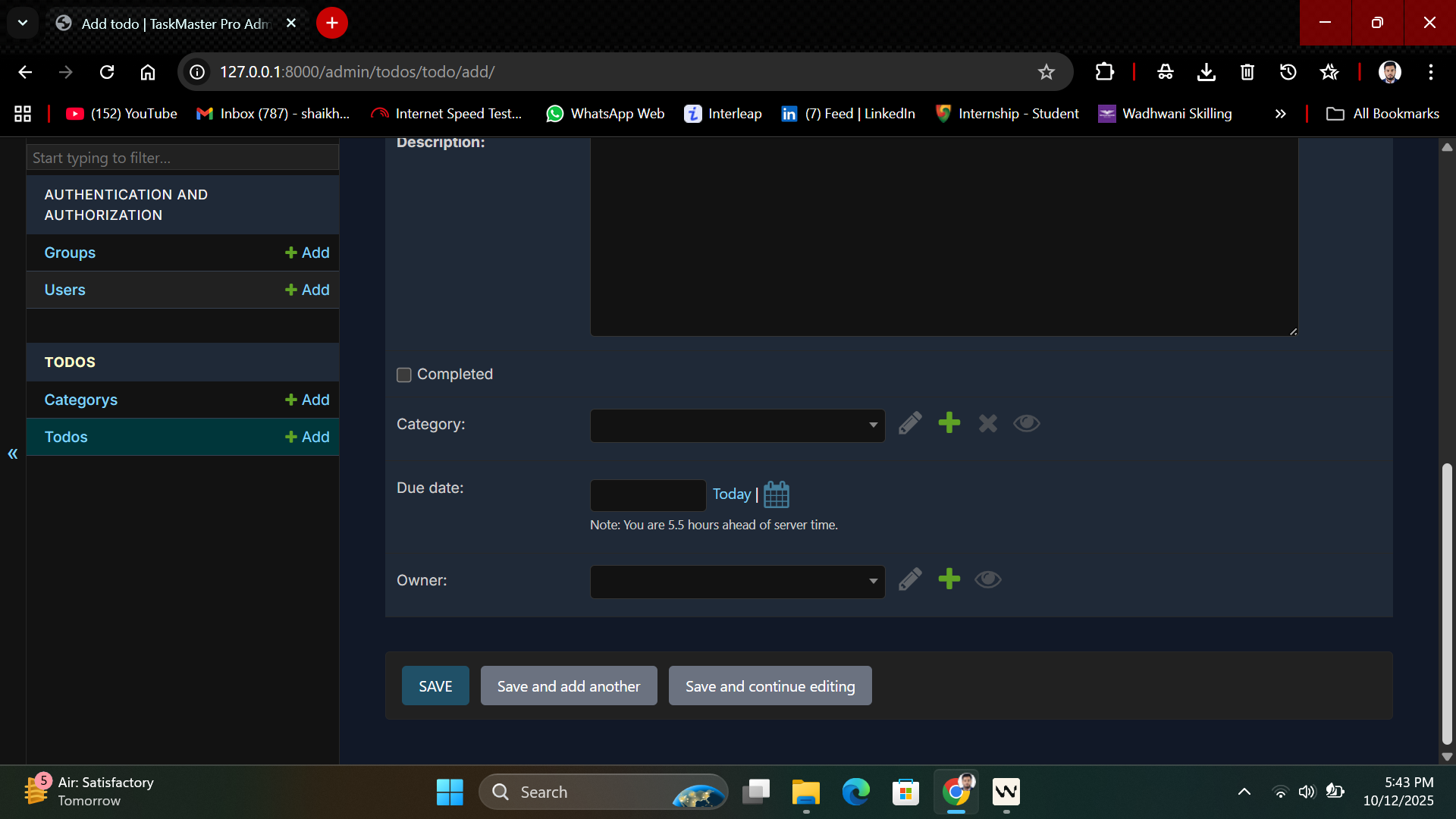Click the edit pencil icon beside Category
The width and height of the screenshot is (1456, 819).
coord(910,423)
